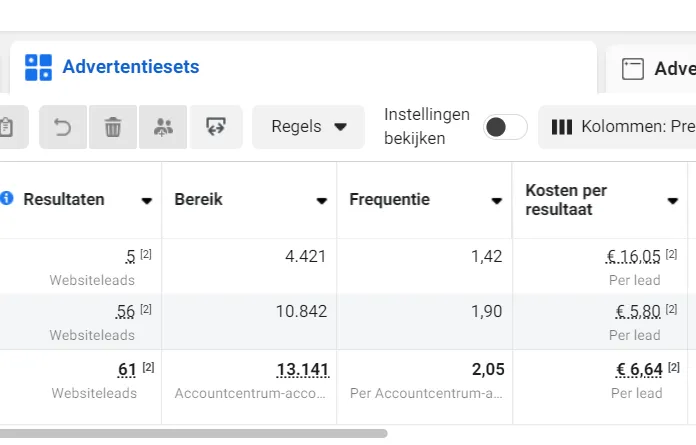Click the columns bars icon
This screenshot has width=696, height=445.
coord(562,127)
